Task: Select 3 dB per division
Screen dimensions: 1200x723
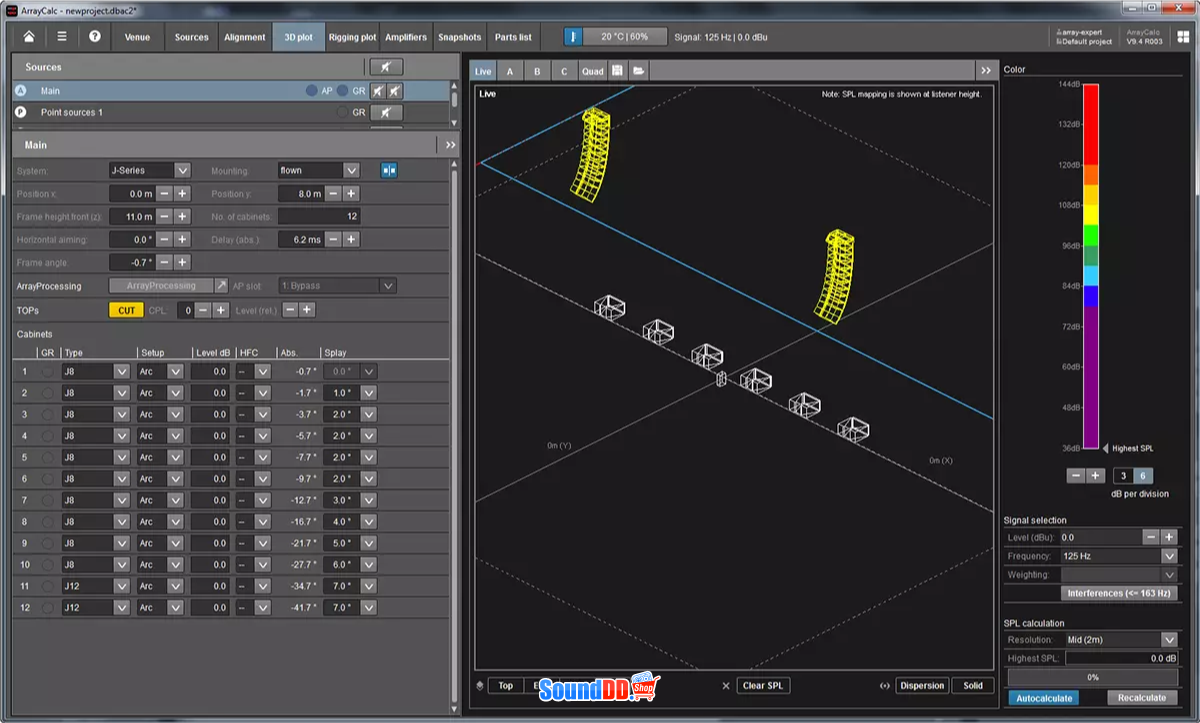Action: pyautogui.click(x=1123, y=475)
